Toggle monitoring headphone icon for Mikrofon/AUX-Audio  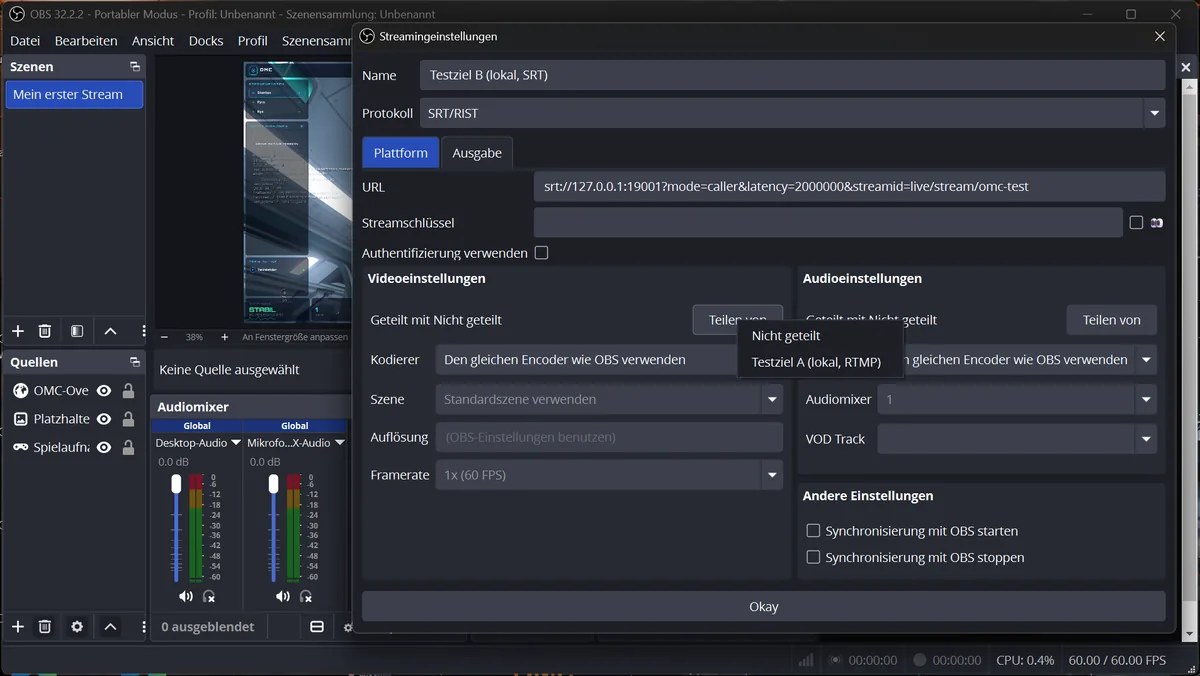(x=306, y=596)
